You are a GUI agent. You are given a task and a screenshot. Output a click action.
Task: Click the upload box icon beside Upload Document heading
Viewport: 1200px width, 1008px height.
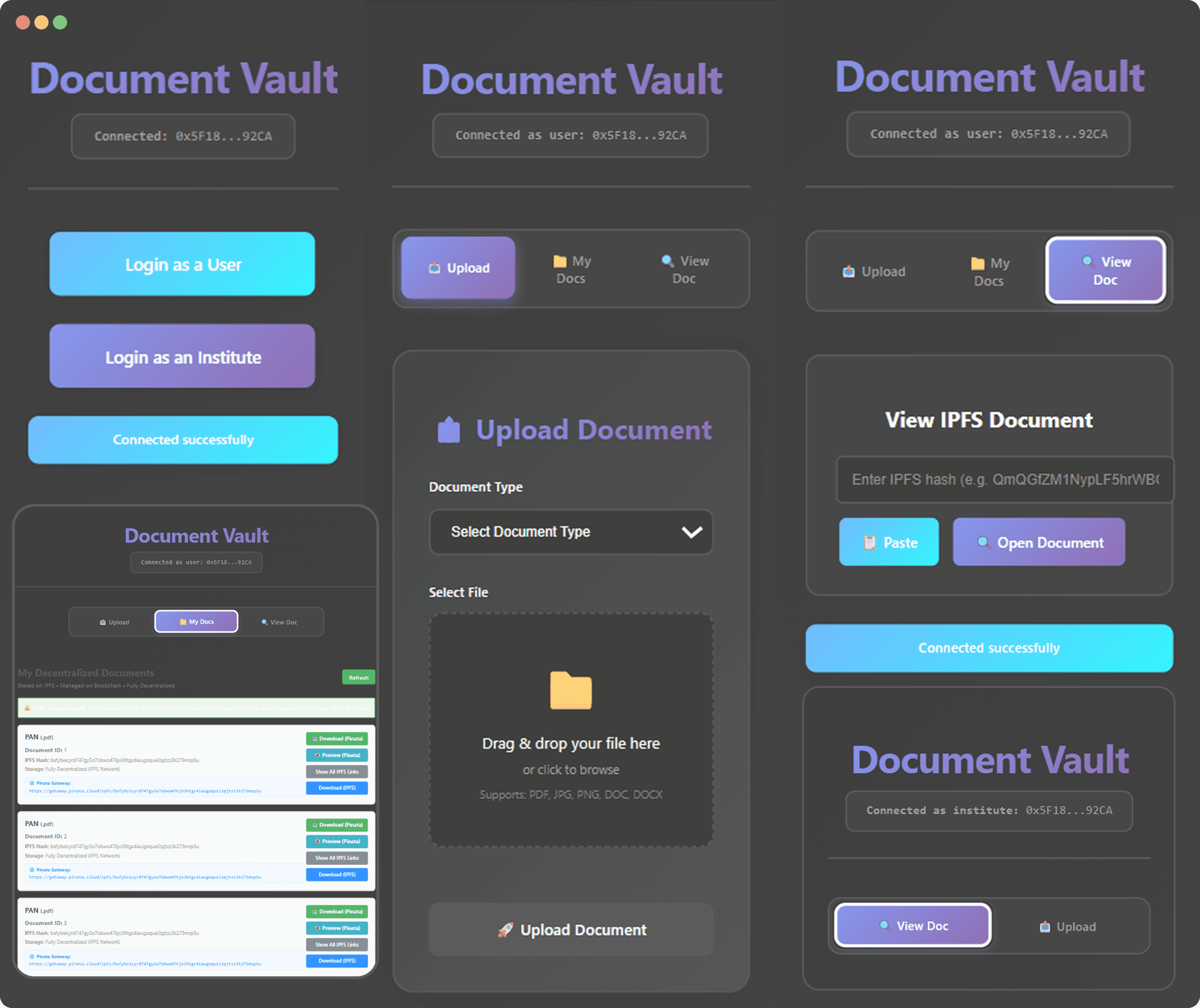pos(448,429)
